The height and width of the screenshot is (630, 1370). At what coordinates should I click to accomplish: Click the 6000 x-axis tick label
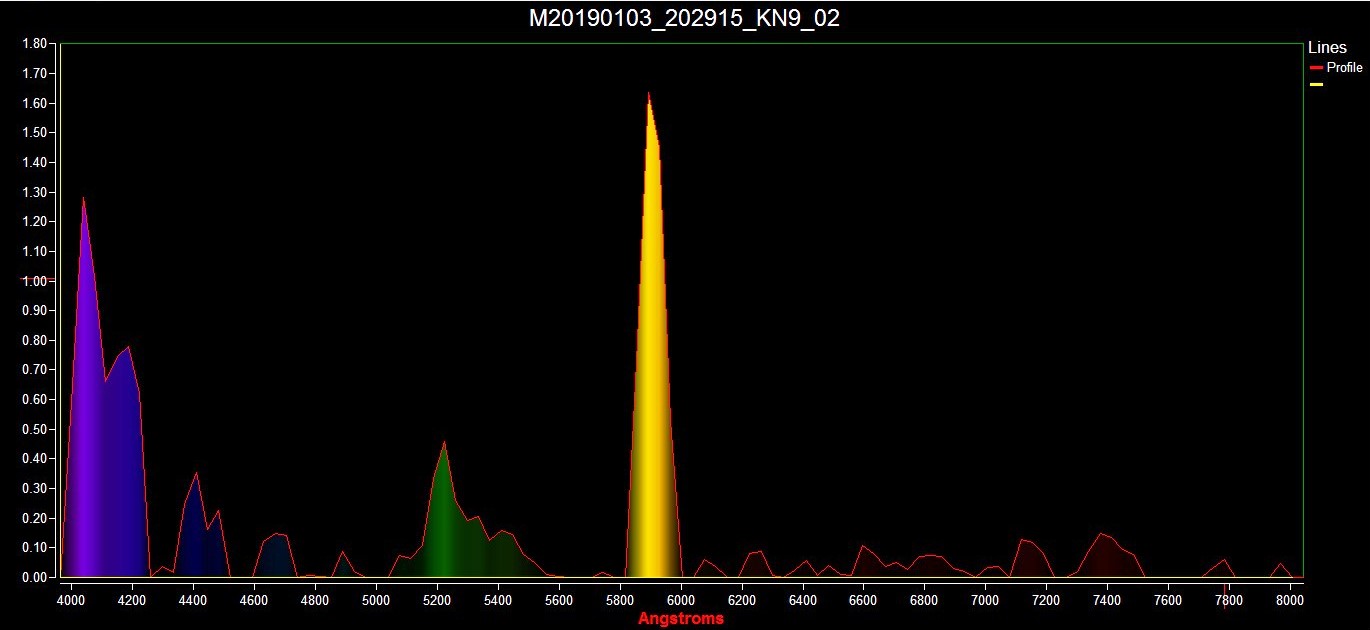click(681, 601)
